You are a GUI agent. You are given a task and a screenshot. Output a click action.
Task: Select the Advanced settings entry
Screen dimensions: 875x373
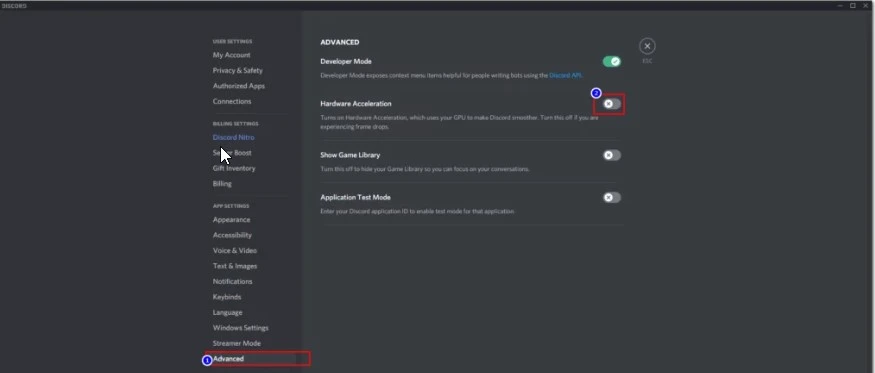coord(228,359)
